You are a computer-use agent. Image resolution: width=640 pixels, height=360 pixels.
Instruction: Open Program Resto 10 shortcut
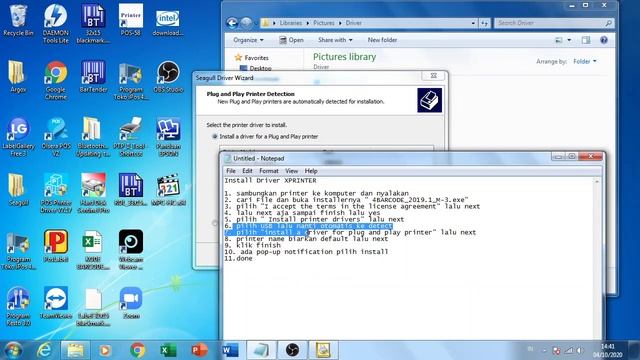click(x=18, y=307)
